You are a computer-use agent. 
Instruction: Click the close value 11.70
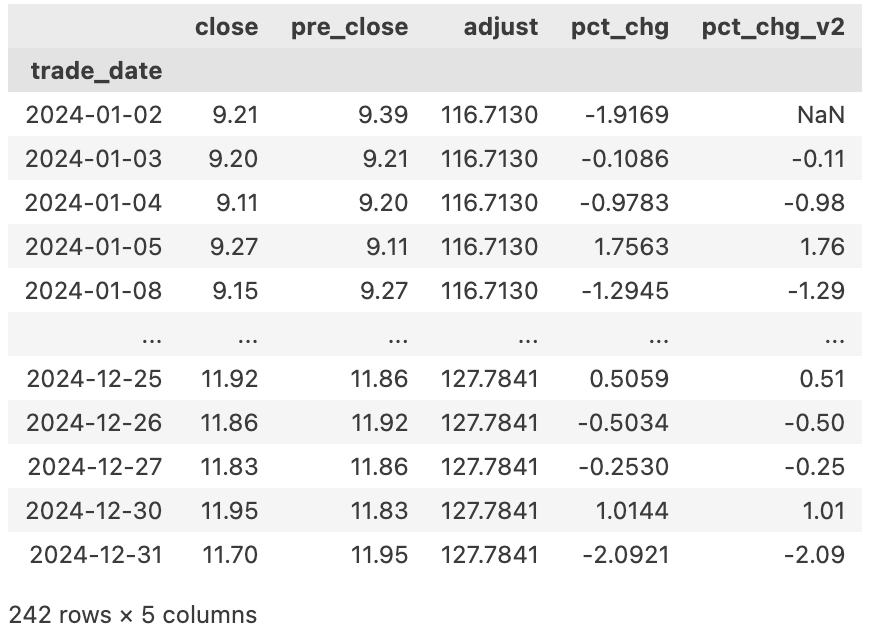coord(229,554)
